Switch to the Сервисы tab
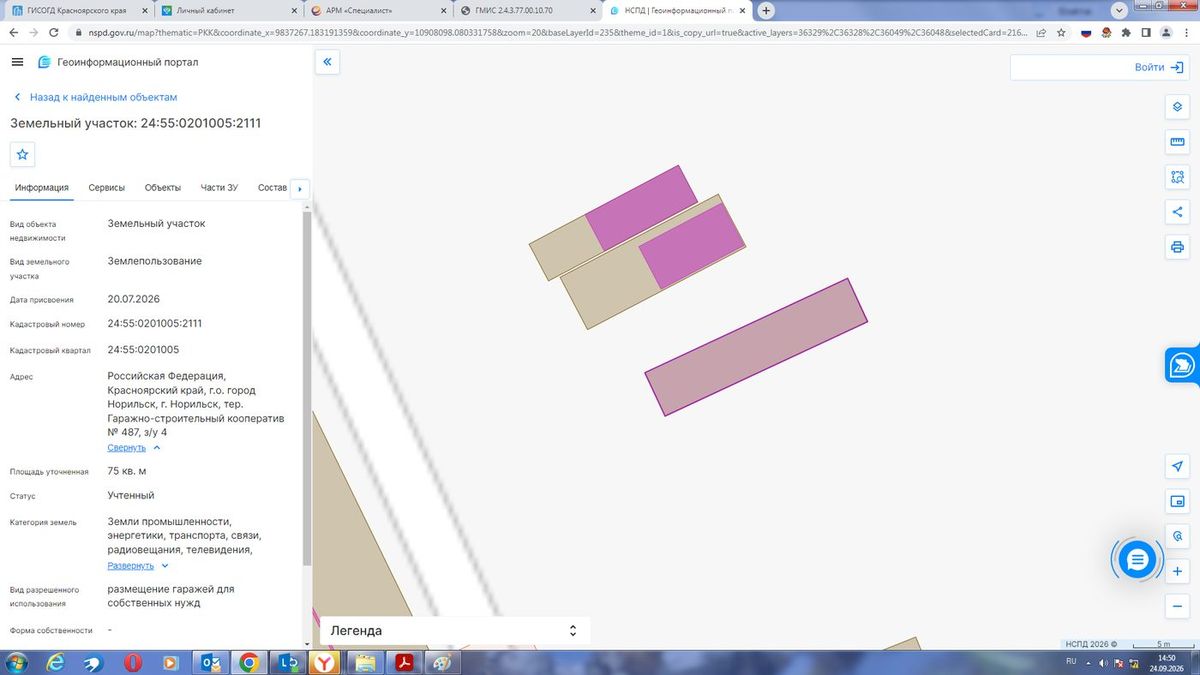Screen dimensions: 1200x675 tap(107, 188)
